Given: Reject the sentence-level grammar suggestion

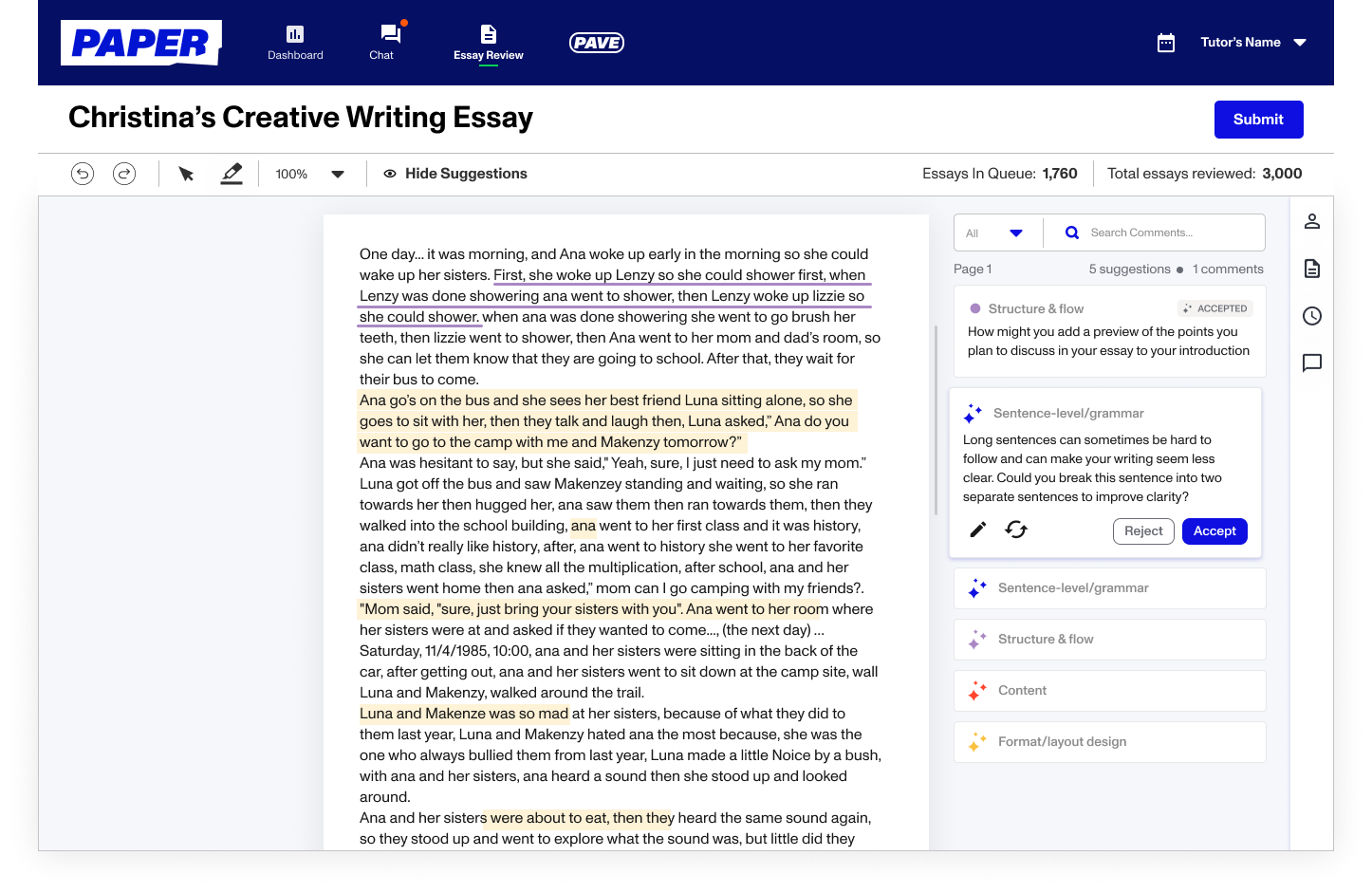Looking at the screenshot, I should 1143,531.
